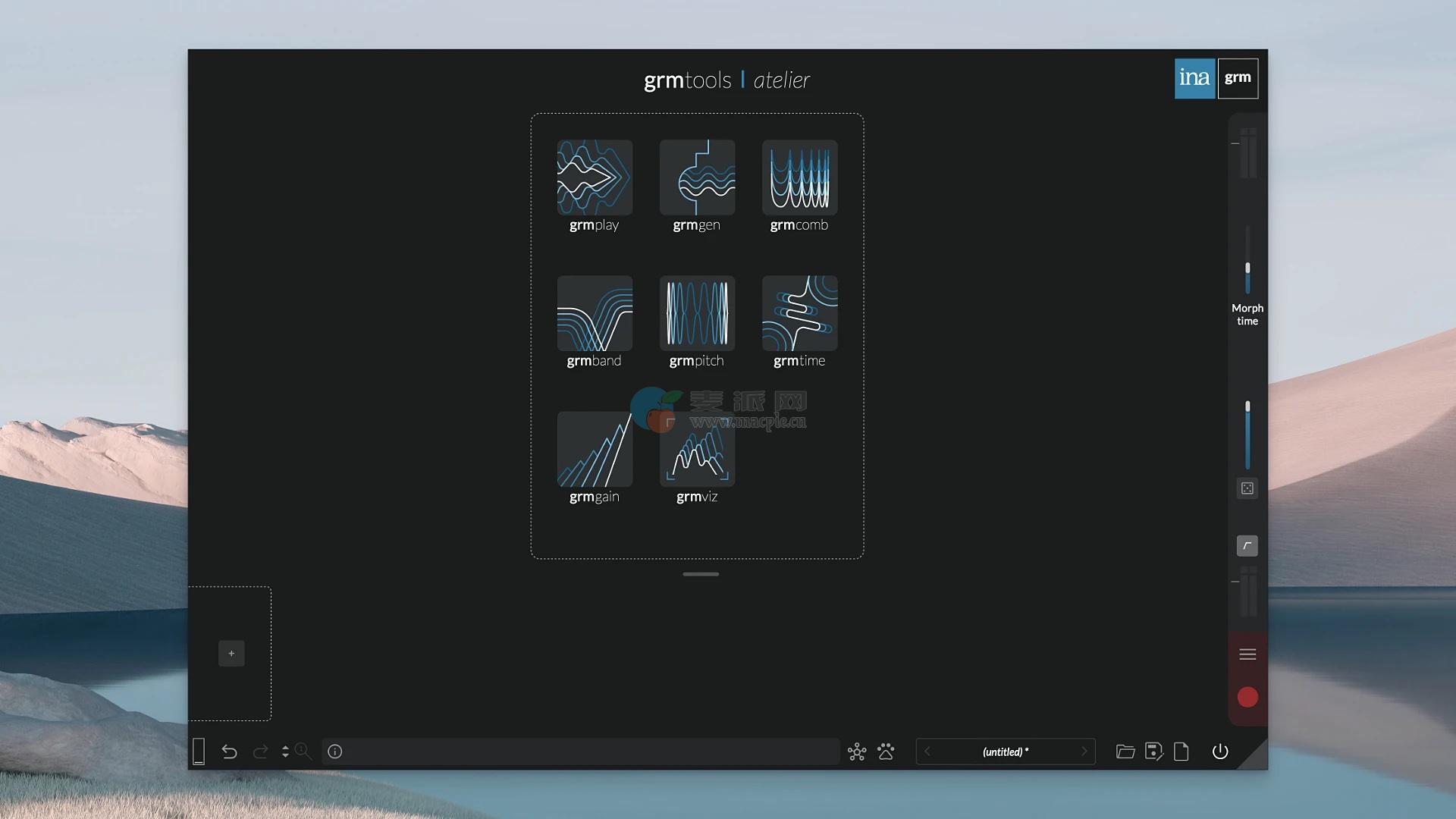
Task: Open the preset folder icon
Action: click(1125, 752)
